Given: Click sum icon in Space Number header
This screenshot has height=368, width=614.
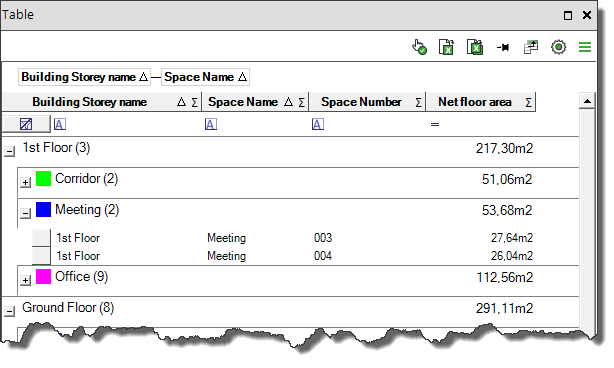Looking at the screenshot, I should point(418,103).
